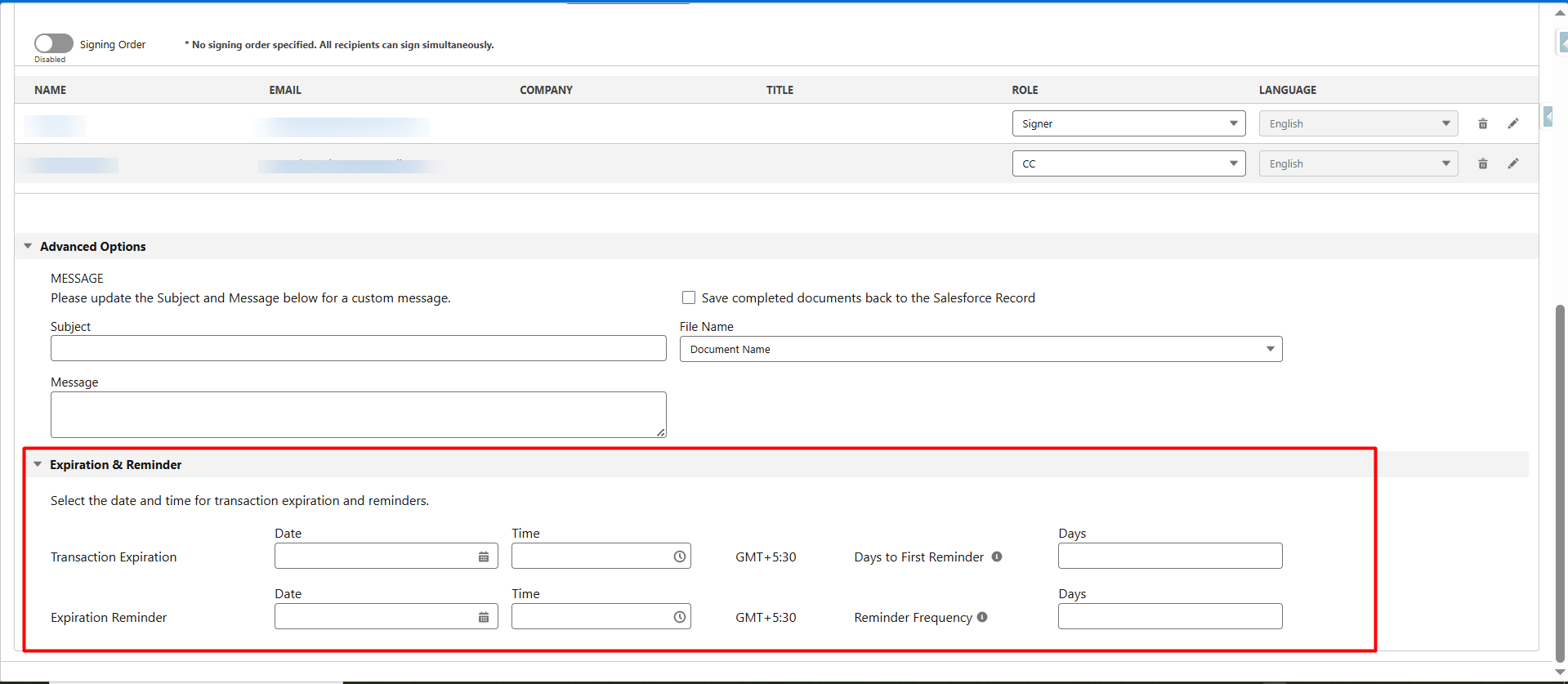
Task: Open calendar picker for Transaction Expiration date
Action: pyautogui.click(x=484, y=557)
